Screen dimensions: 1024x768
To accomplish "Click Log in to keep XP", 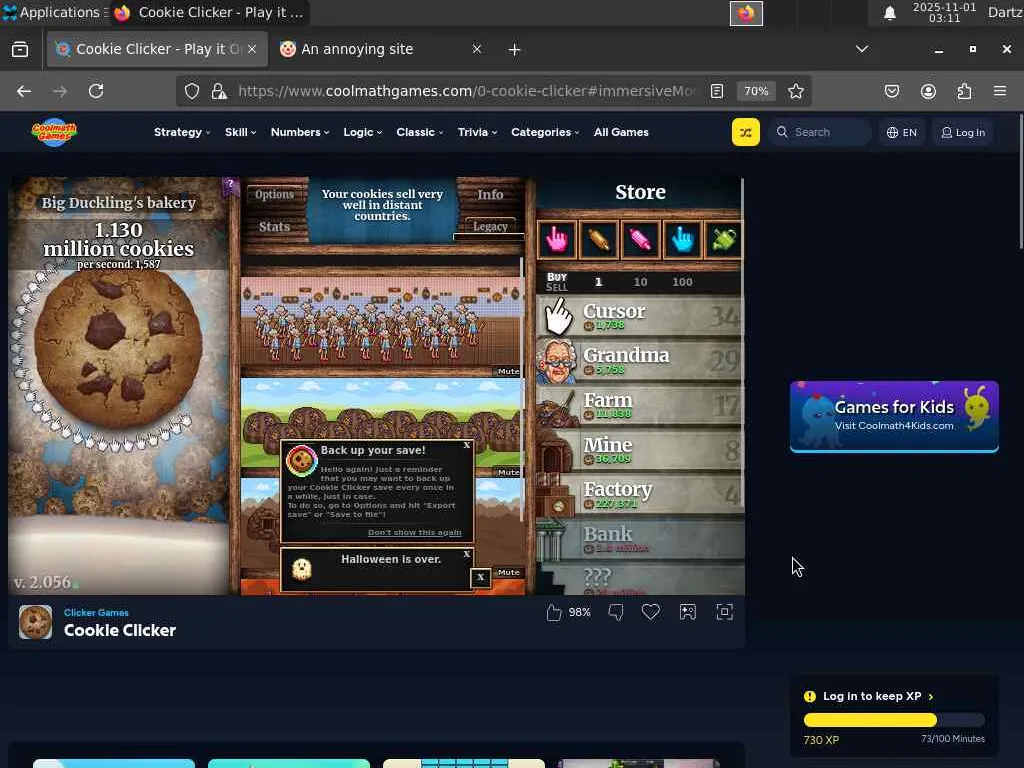I will [x=872, y=696].
